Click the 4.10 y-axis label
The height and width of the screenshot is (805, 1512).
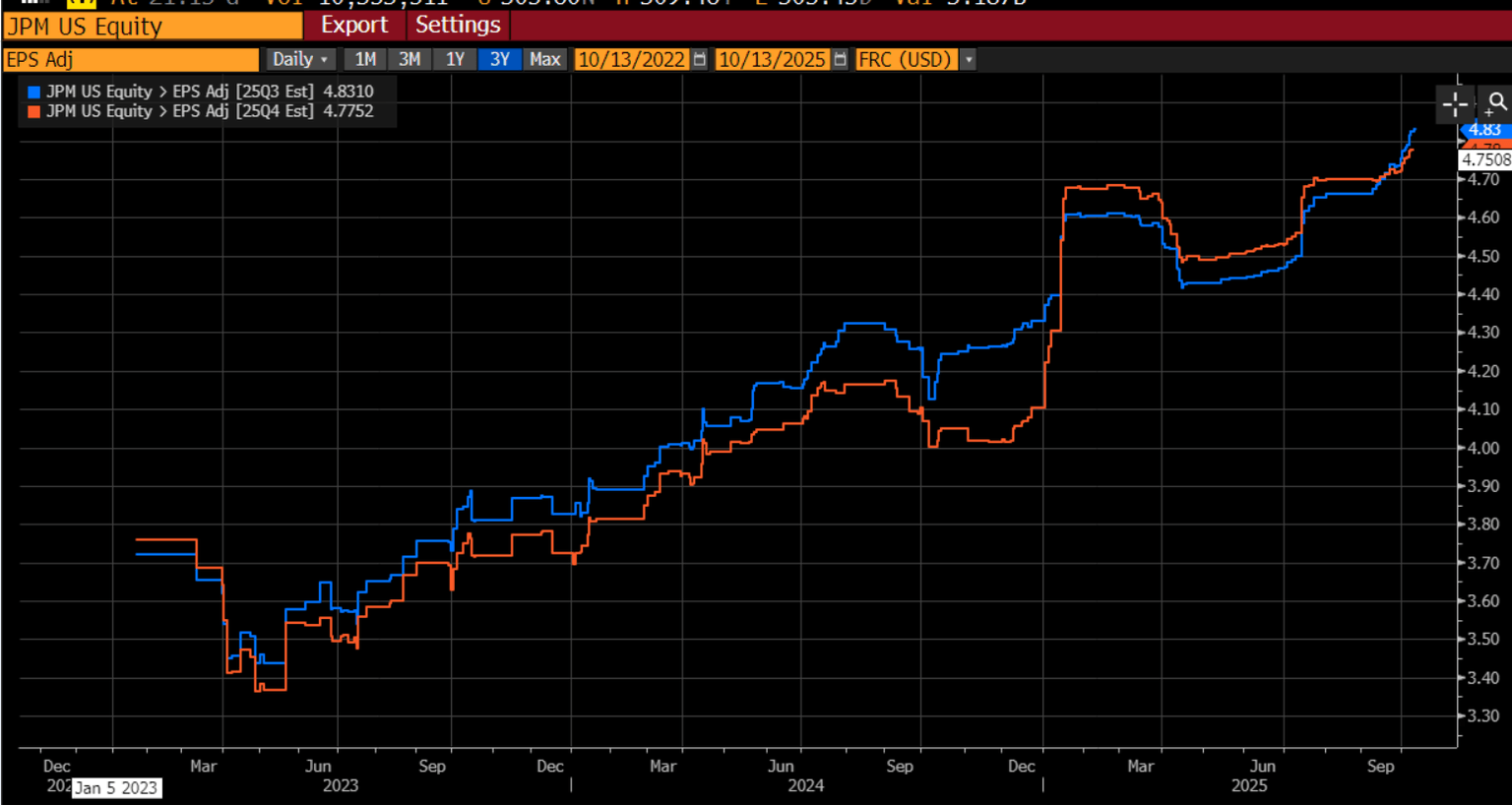coord(1483,409)
